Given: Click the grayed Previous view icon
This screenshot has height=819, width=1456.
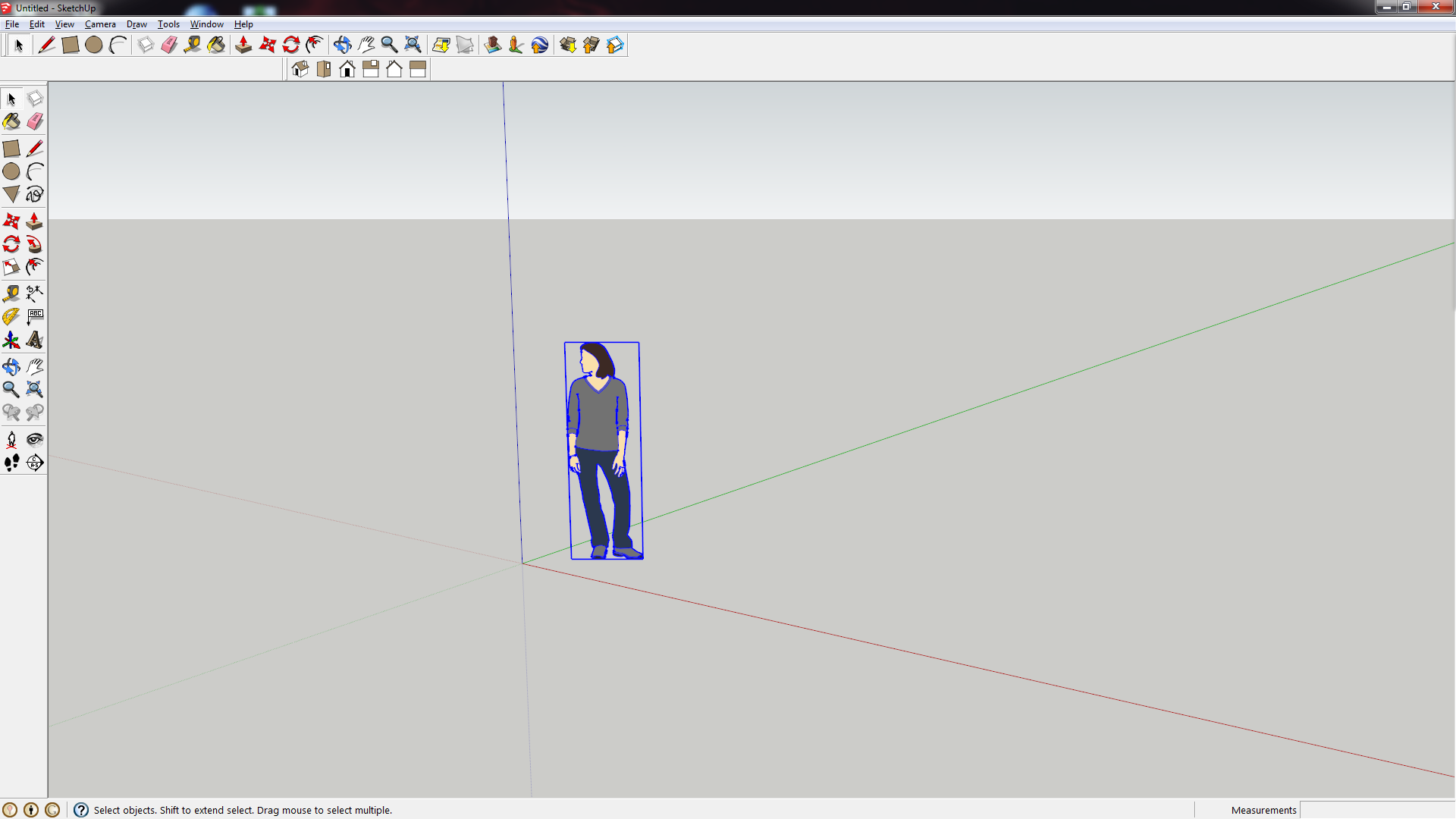Looking at the screenshot, I should [11, 413].
